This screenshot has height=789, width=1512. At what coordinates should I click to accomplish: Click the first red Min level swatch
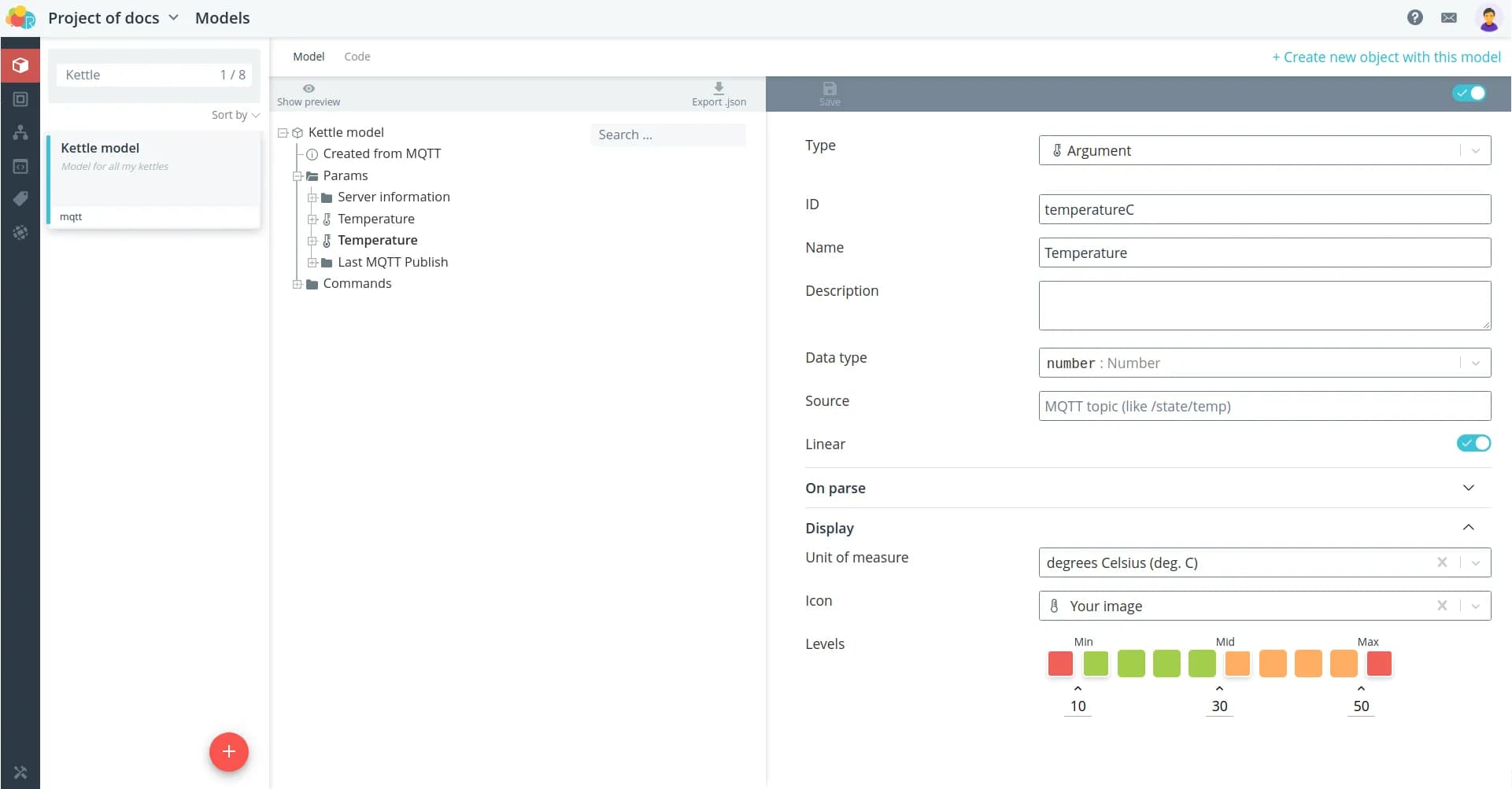(x=1060, y=663)
